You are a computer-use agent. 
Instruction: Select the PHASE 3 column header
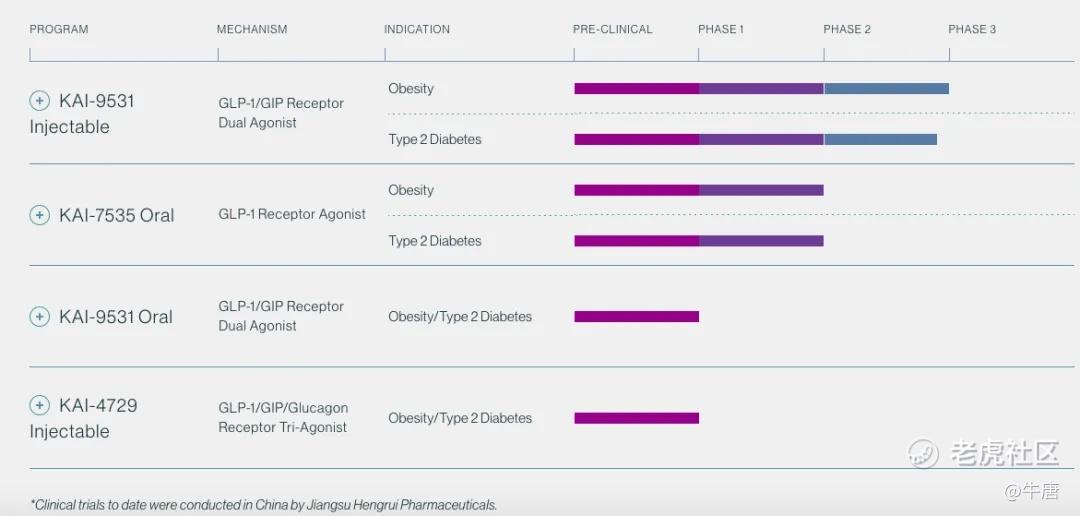[x=972, y=29]
